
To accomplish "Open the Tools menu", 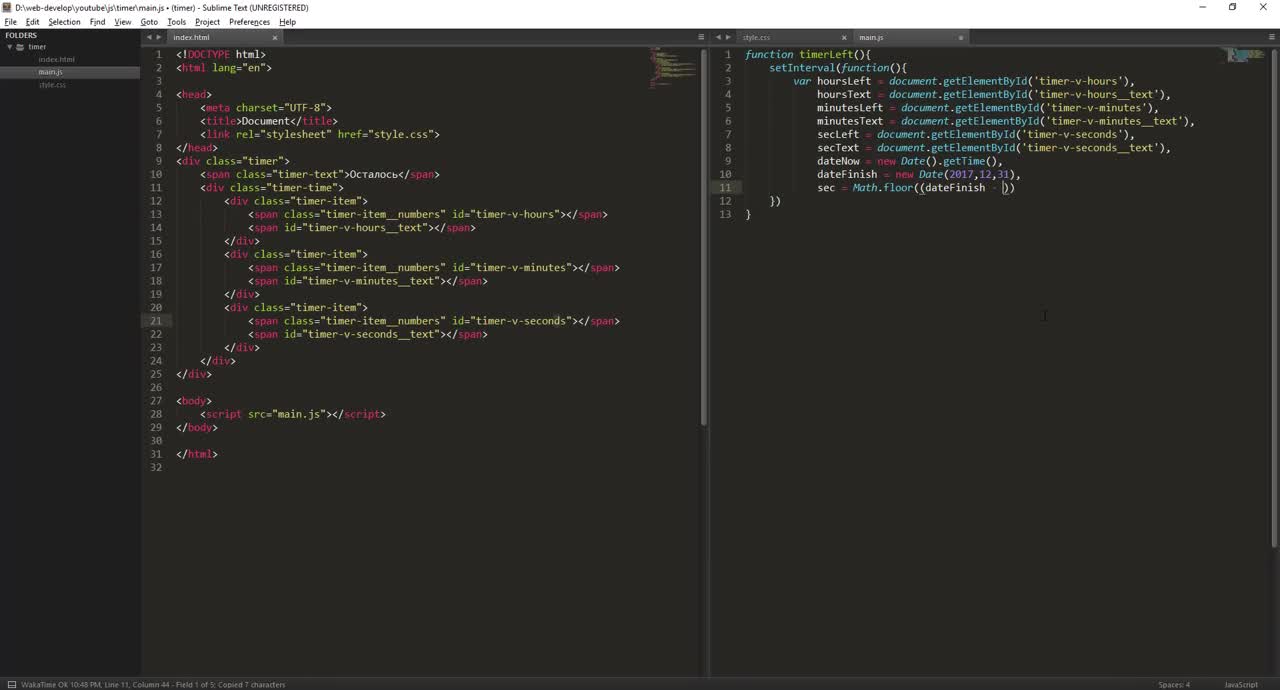I will [x=177, y=21].
